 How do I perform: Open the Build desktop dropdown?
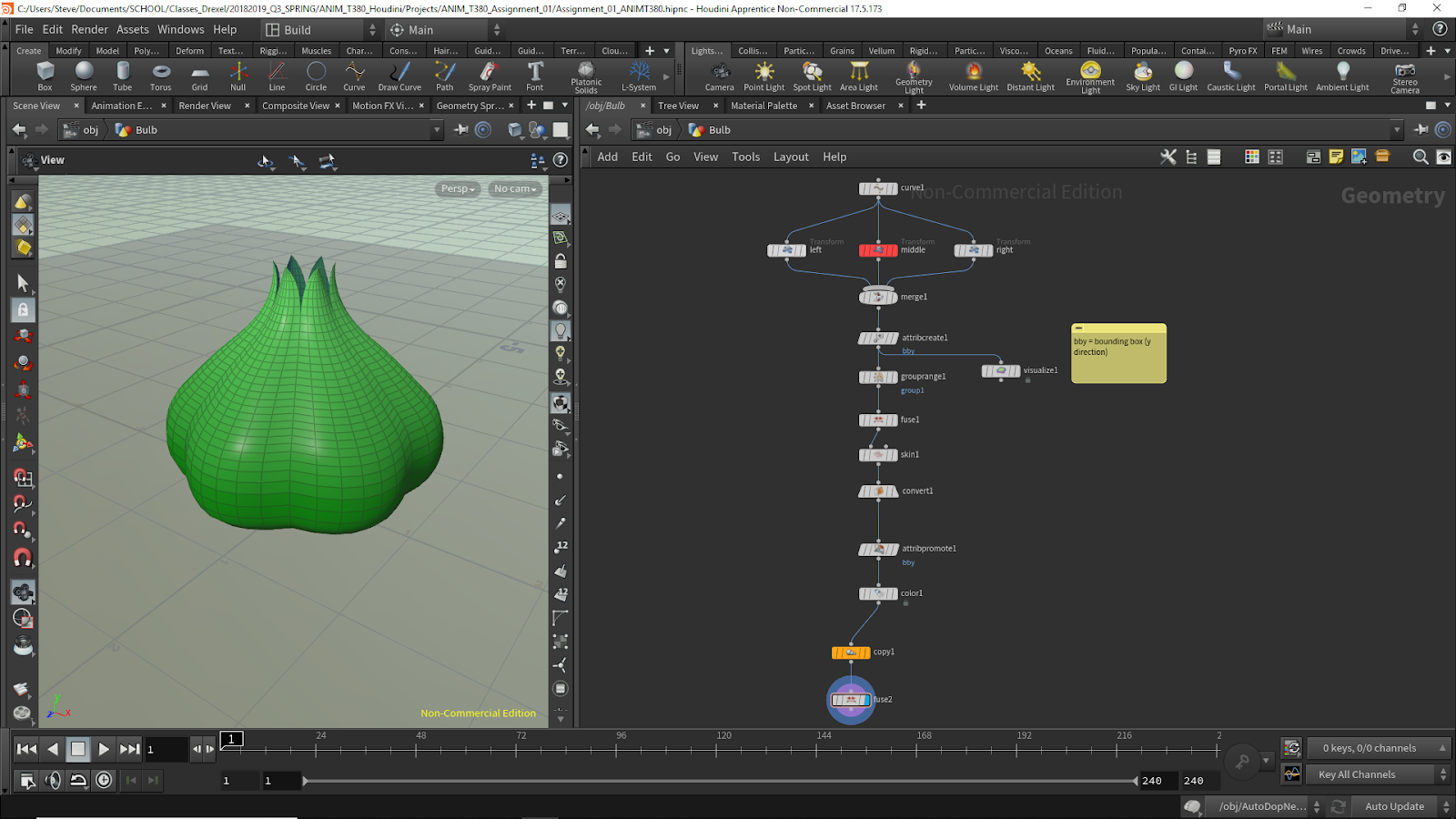319,30
